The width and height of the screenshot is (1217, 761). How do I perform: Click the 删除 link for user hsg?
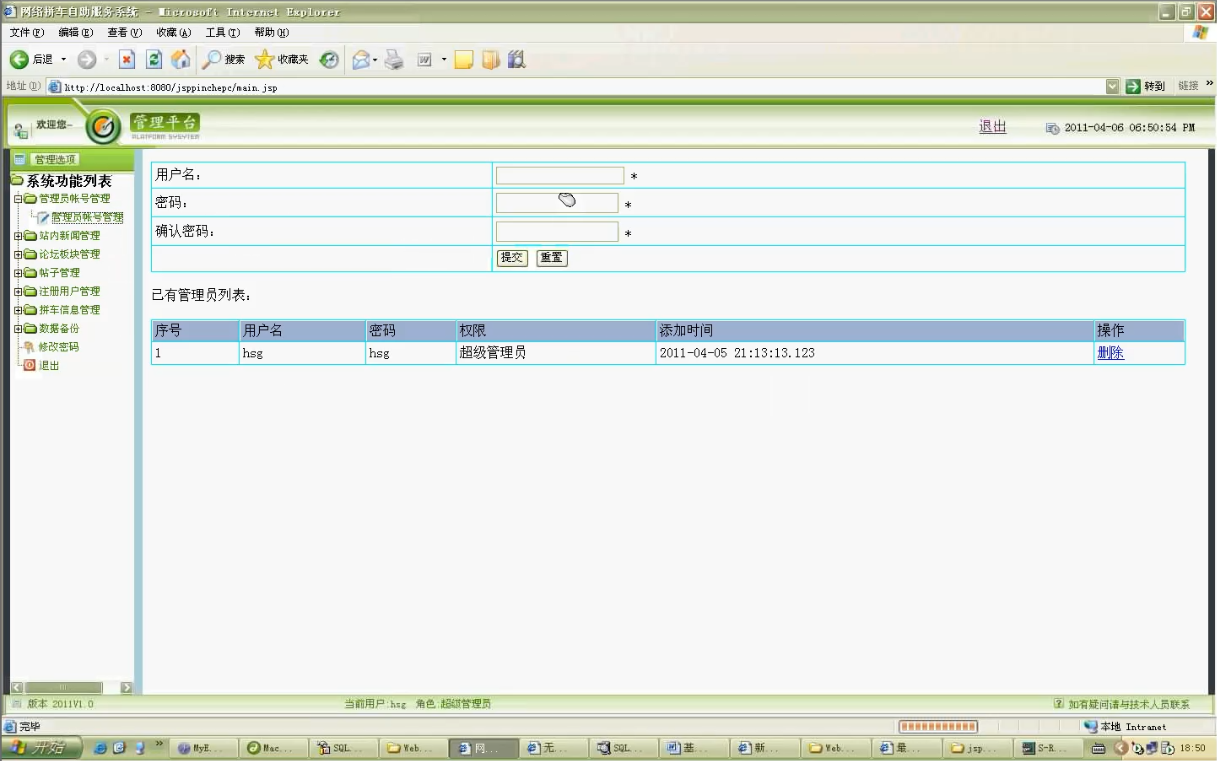coord(1110,353)
